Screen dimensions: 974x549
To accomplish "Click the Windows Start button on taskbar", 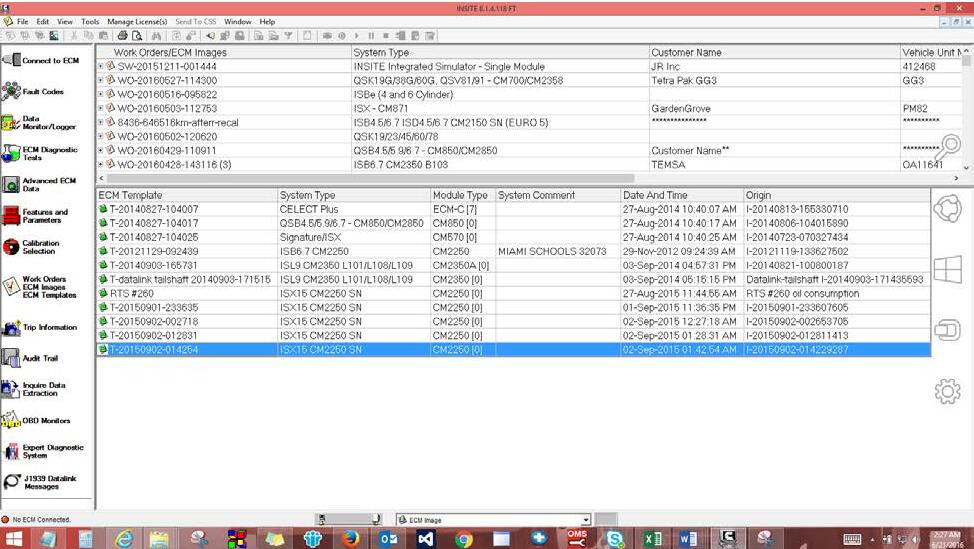I will pyautogui.click(x=13, y=538).
